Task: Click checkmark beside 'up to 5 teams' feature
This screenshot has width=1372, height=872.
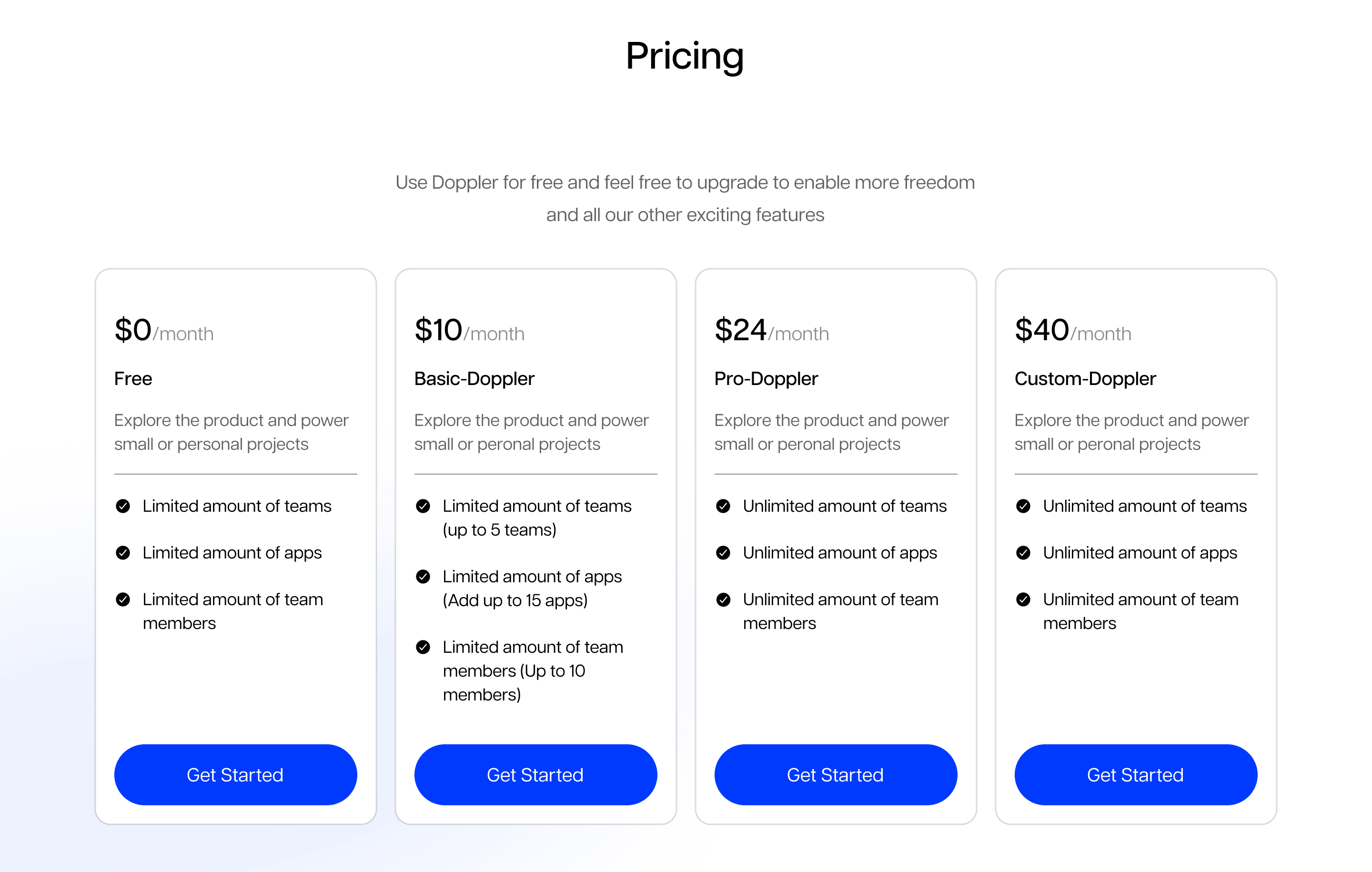Action: pyautogui.click(x=423, y=506)
